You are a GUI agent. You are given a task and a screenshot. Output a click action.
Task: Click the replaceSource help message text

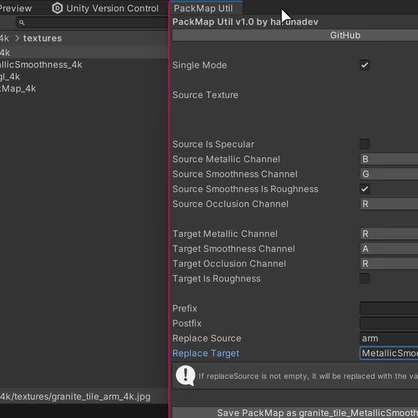coord(308,376)
